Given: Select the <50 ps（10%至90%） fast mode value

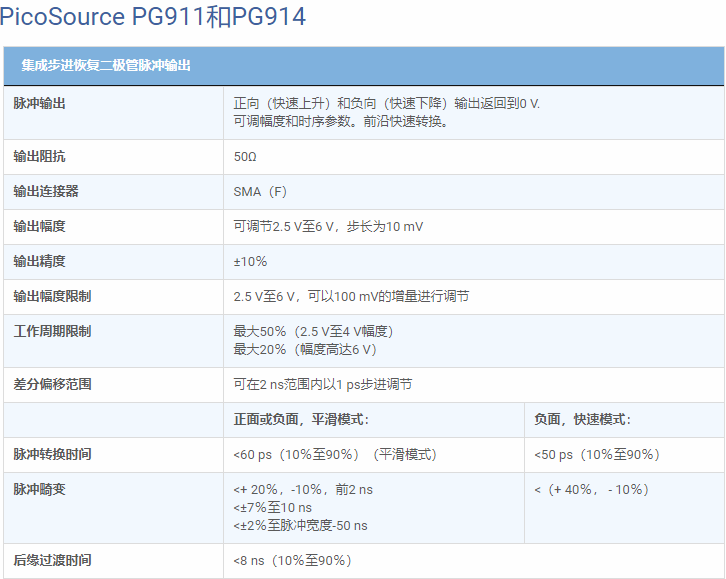Looking at the screenshot, I should 597,455.
